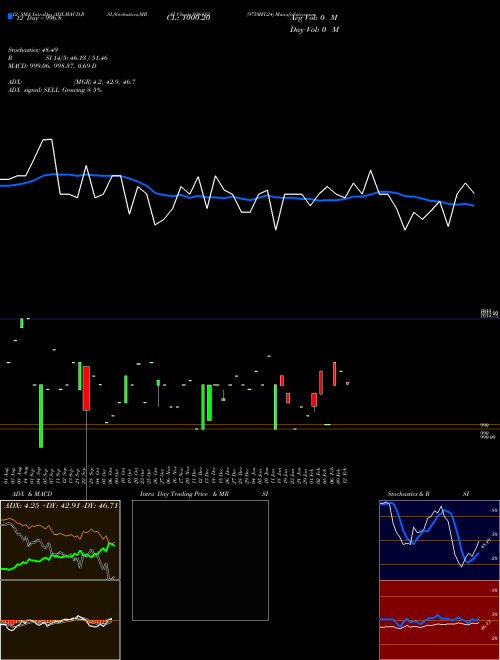
Task: Click the empty Intra Day Trading Price box
Action: pyautogui.click(x=200, y=560)
